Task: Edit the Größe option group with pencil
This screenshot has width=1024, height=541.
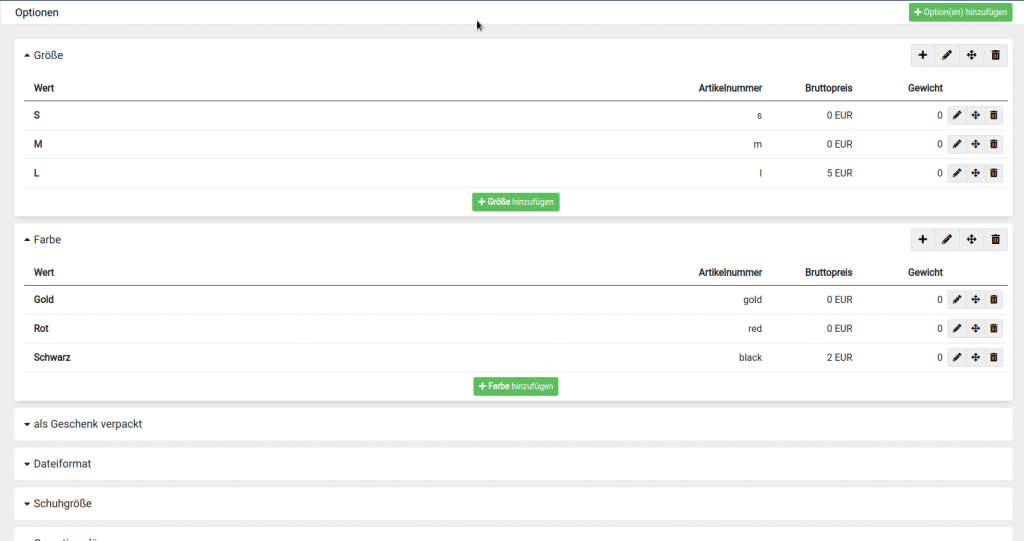Action: point(947,55)
